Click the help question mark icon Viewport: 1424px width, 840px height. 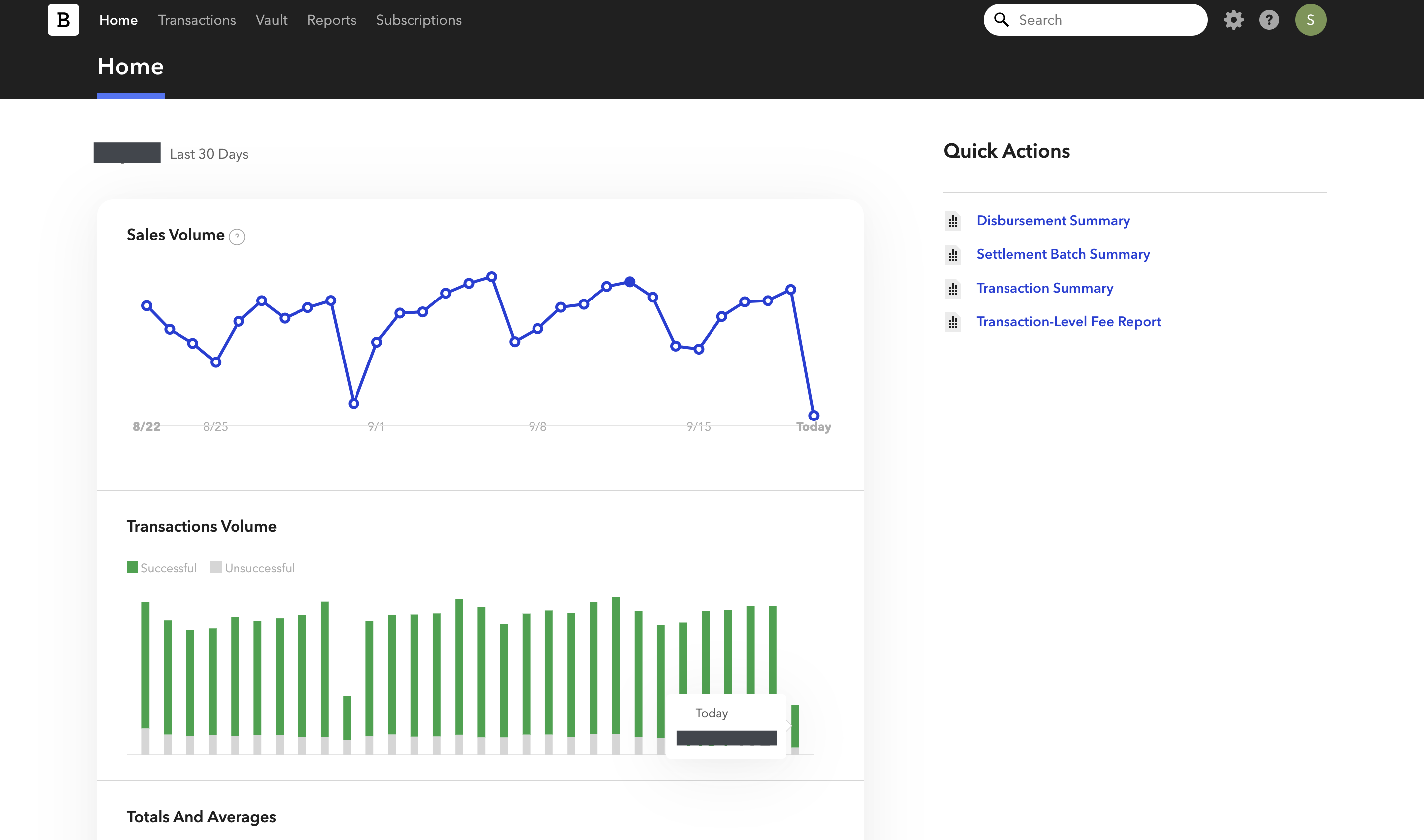[1269, 20]
